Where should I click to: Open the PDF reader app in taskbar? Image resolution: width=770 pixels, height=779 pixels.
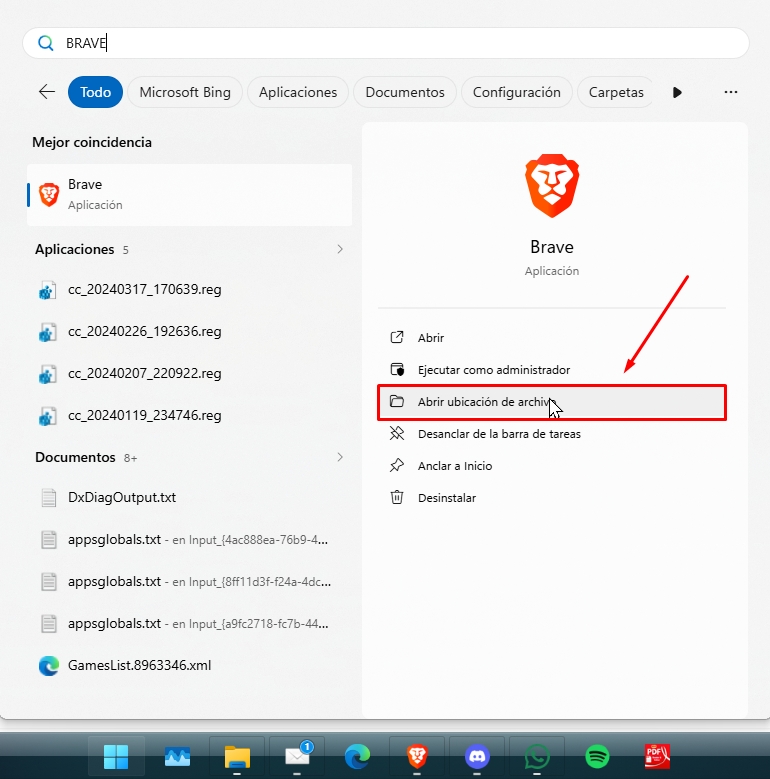657,757
